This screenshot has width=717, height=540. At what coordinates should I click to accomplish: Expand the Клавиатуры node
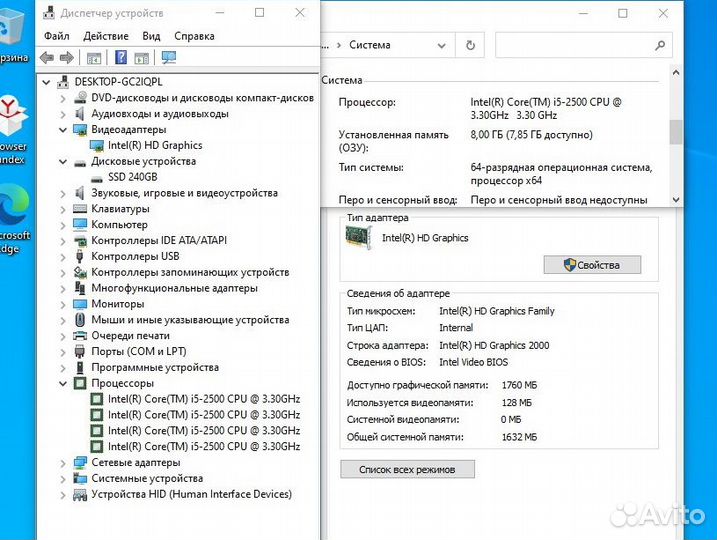(x=63, y=209)
